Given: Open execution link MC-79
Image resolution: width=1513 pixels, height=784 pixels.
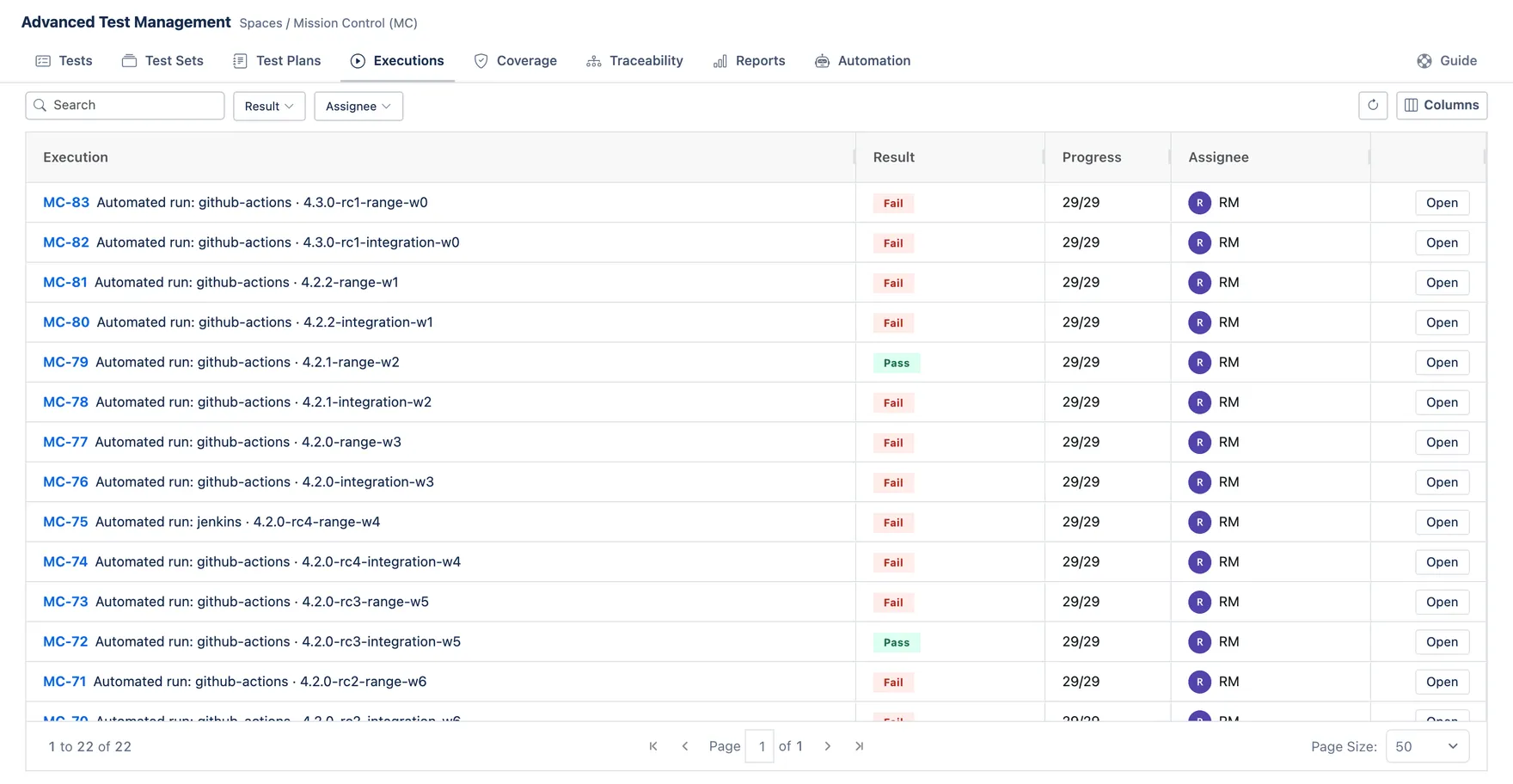Looking at the screenshot, I should tap(65, 362).
